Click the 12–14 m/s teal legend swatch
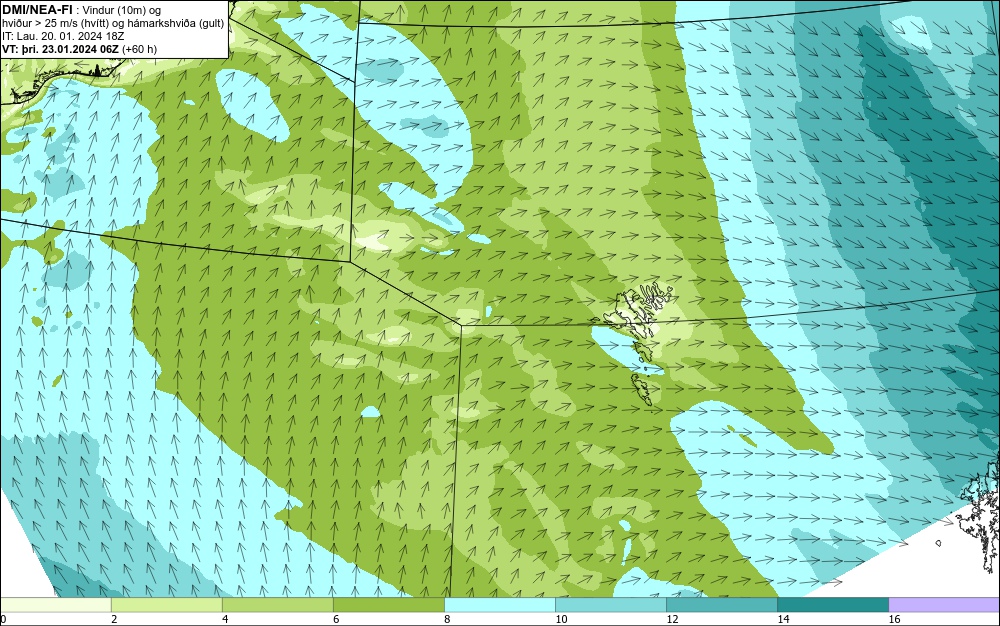Image resolution: width=1000 pixels, height=626 pixels. point(721,605)
